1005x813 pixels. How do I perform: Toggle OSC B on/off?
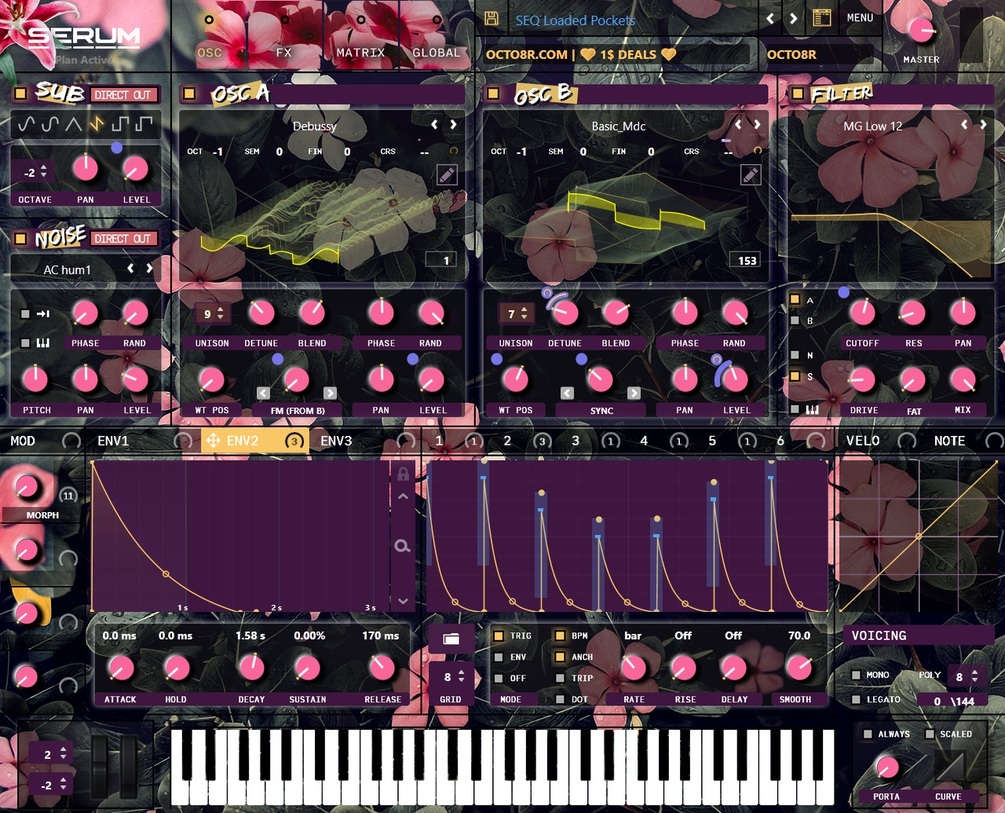coord(493,94)
